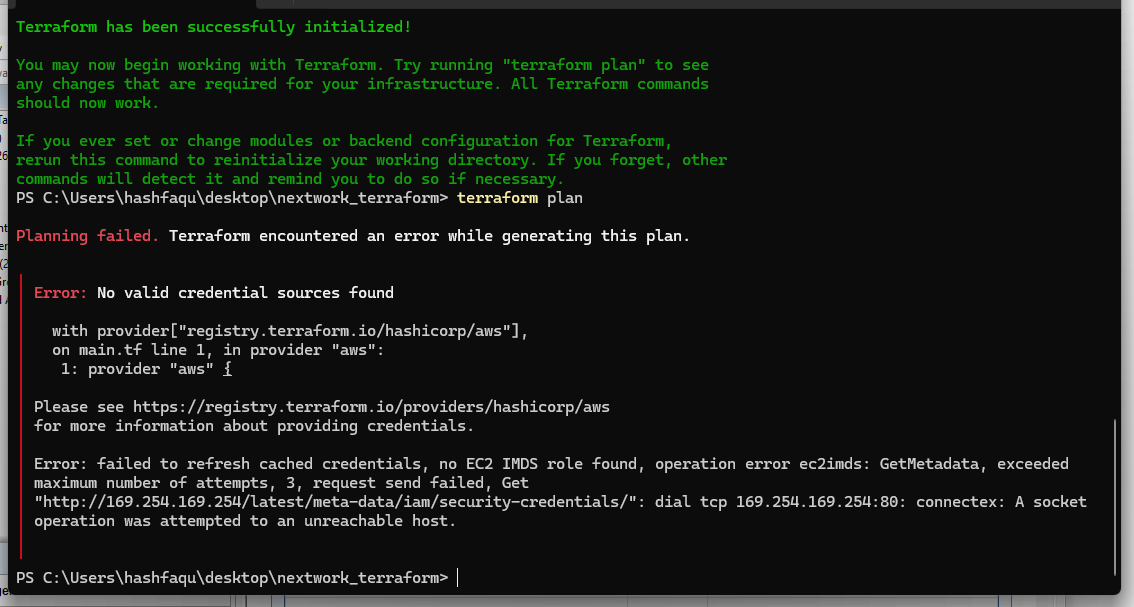Click the 'maximum number of attempts' error line
Viewport: 1134px width, 607px height.
281,483
